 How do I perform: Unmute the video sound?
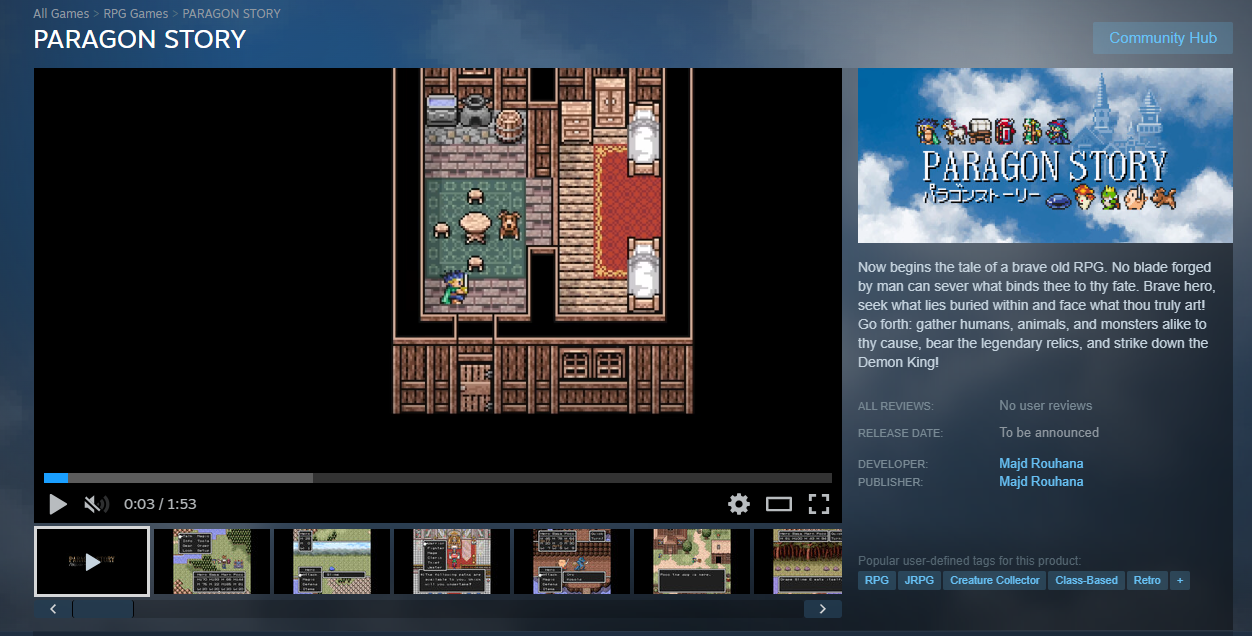(x=96, y=504)
